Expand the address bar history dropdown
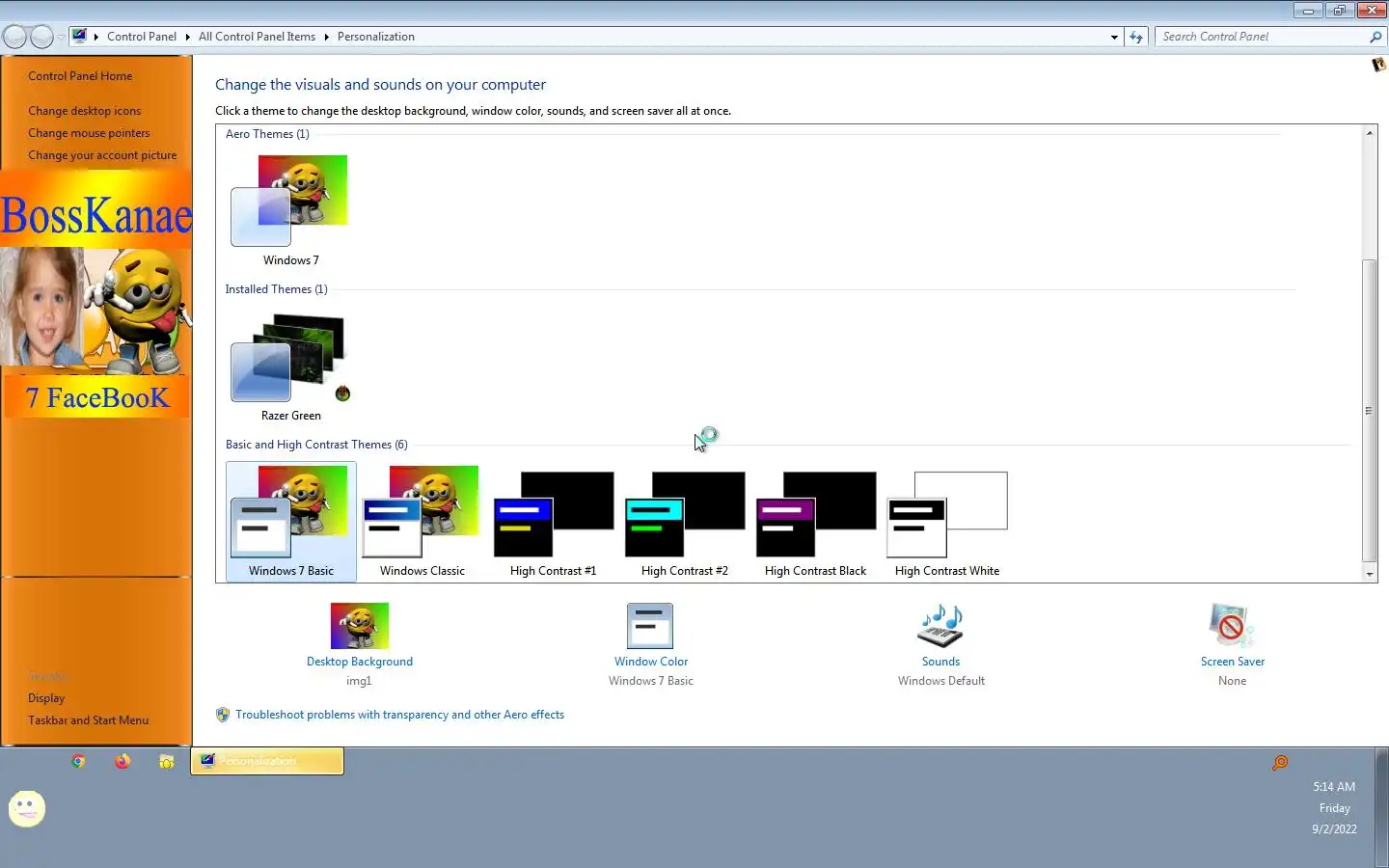This screenshot has width=1389, height=868. [x=1114, y=37]
